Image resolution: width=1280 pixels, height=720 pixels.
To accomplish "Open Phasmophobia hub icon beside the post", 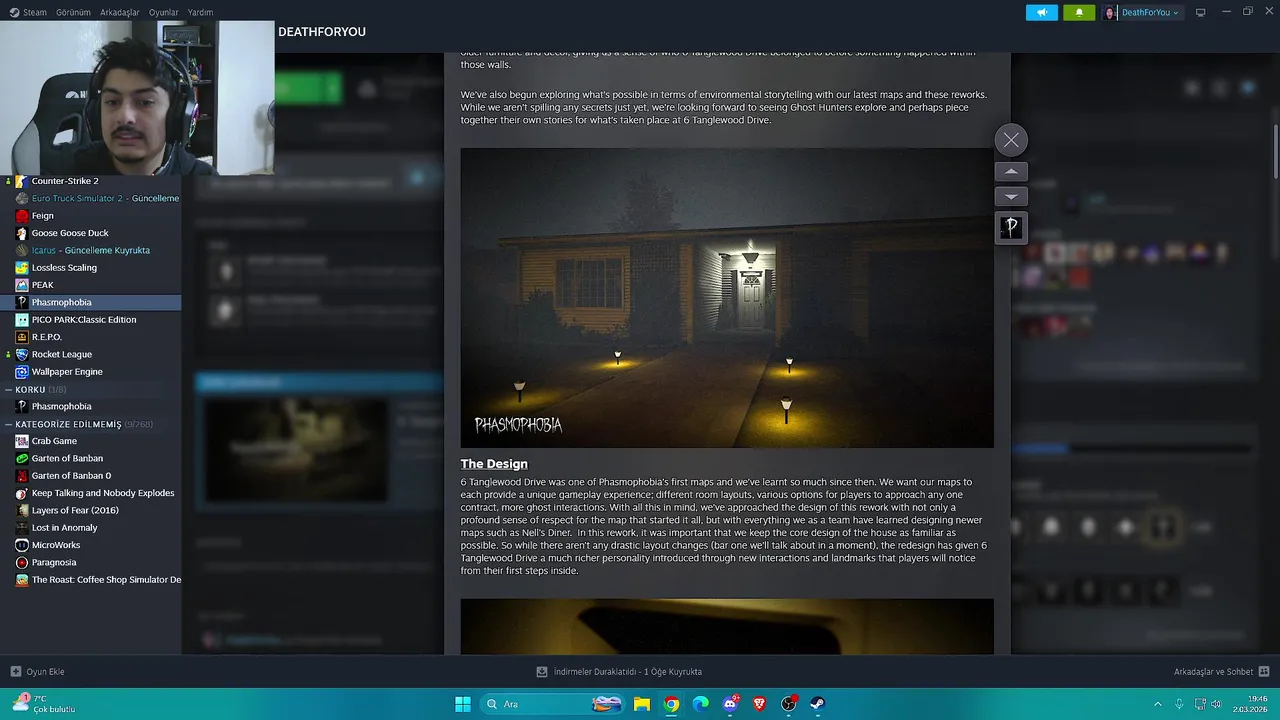I will tap(1011, 227).
